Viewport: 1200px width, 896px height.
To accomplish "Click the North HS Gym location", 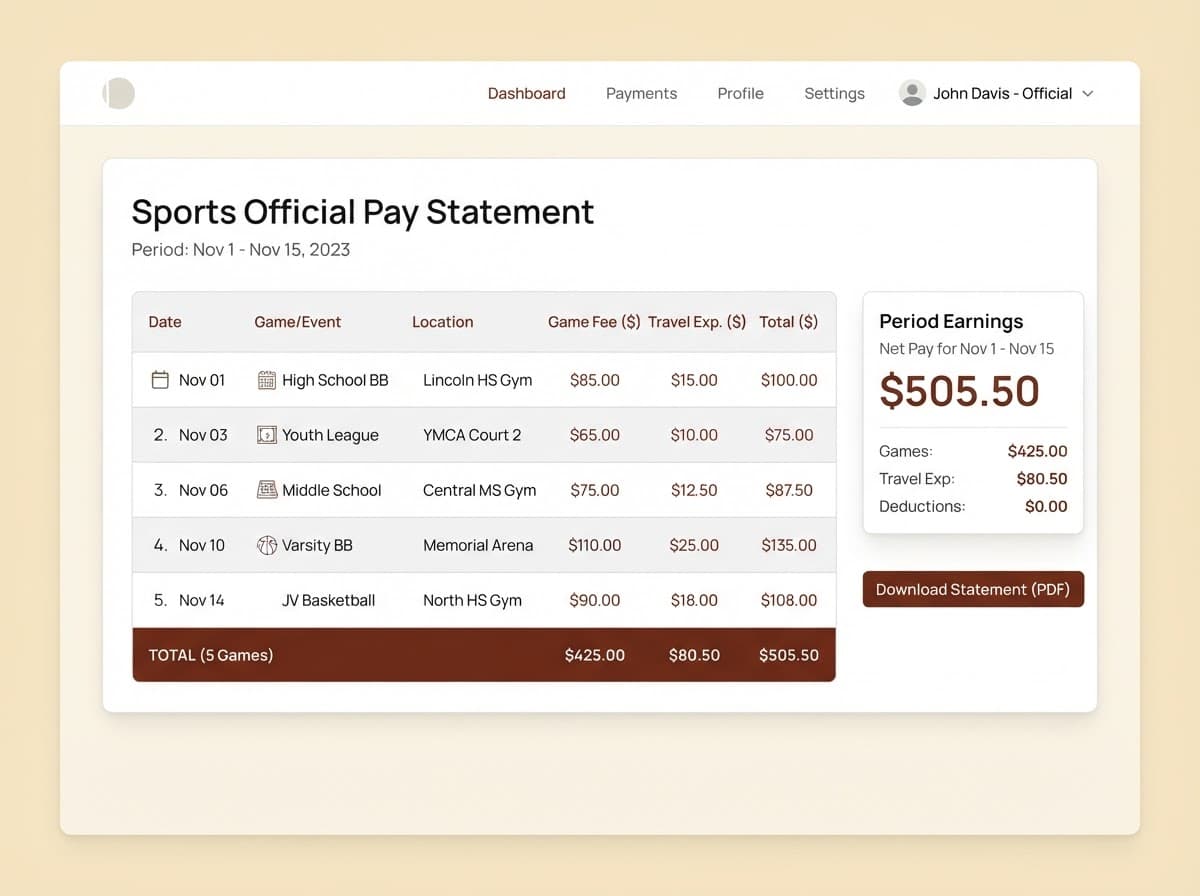I will point(473,600).
